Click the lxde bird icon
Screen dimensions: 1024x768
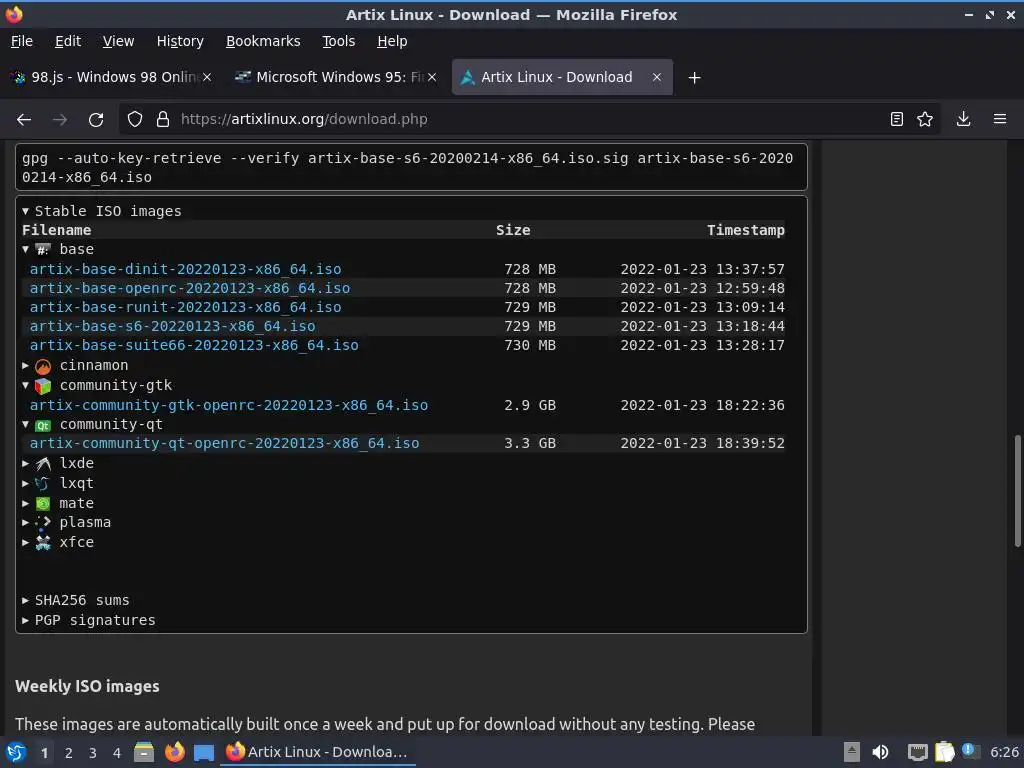point(43,464)
